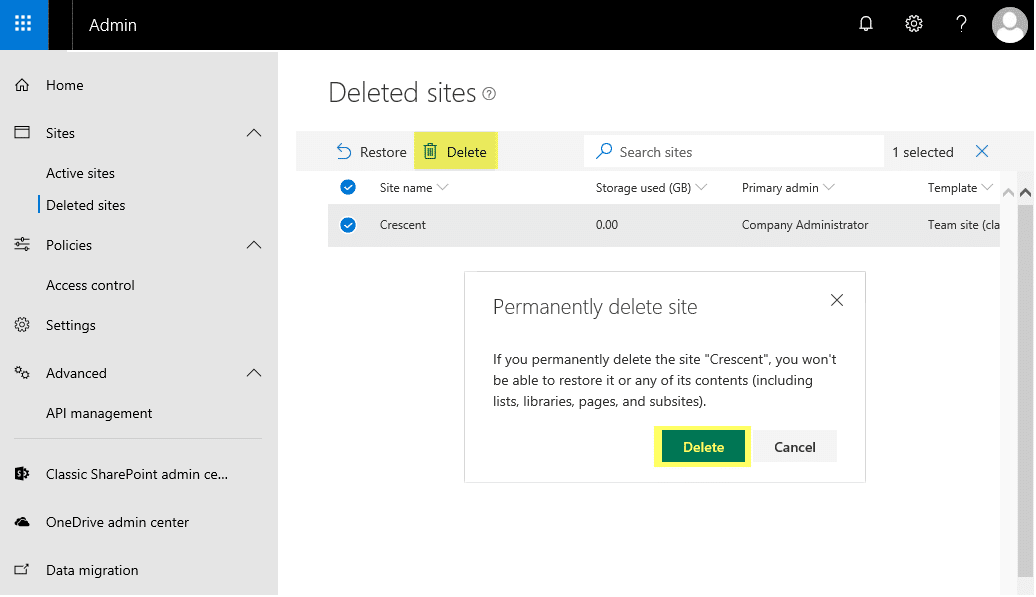The image size is (1036, 597).
Task: Click the help question mark icon
Action: [961, 24]
